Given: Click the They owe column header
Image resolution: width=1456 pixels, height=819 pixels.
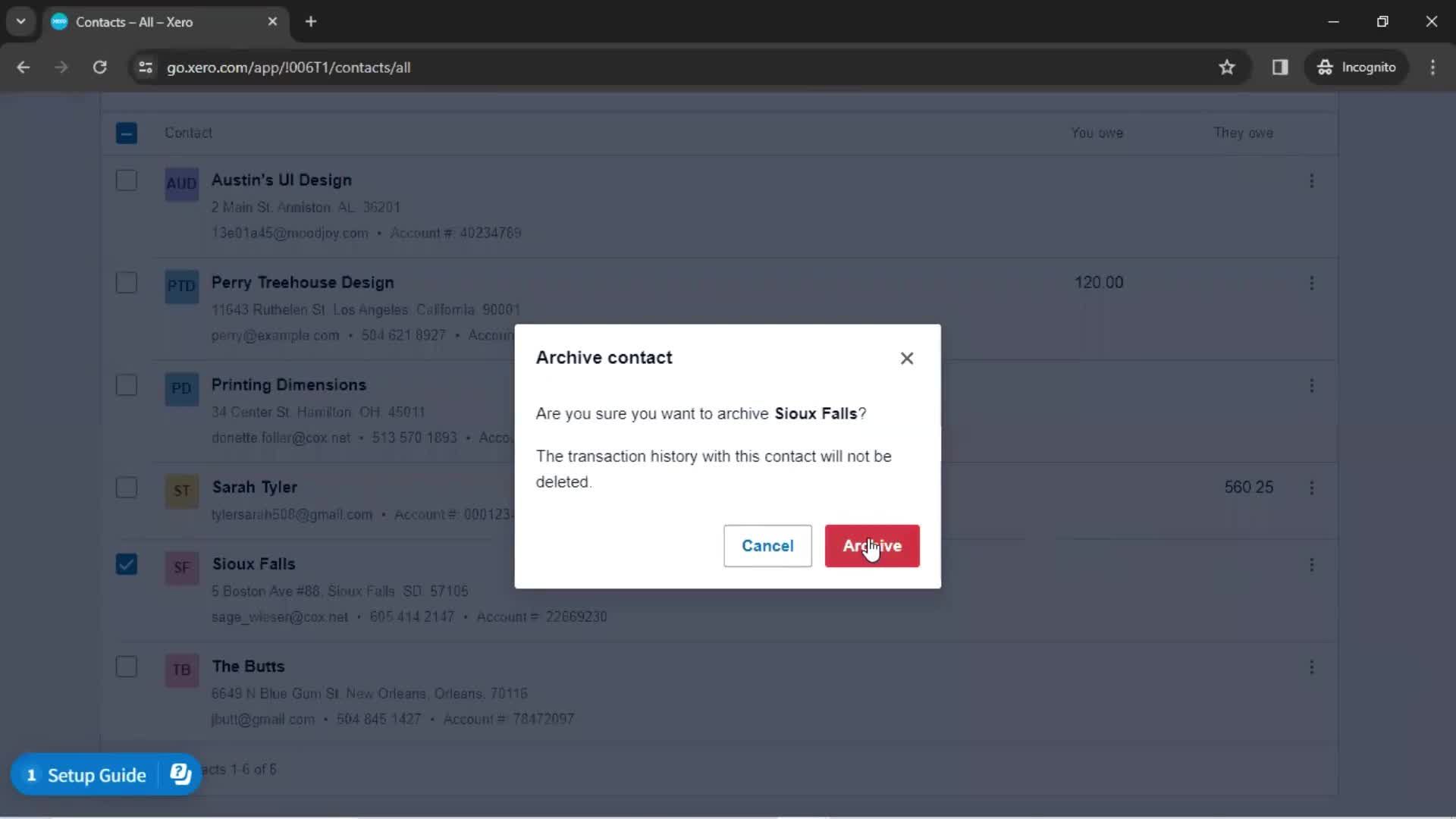Looking at the screenshot, I should coord(1243,133).
